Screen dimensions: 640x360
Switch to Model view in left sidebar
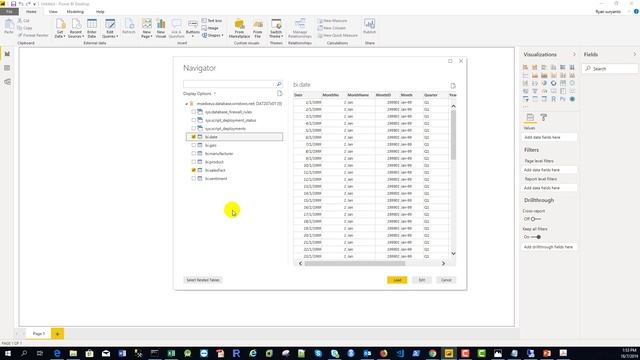pos(7,82)
